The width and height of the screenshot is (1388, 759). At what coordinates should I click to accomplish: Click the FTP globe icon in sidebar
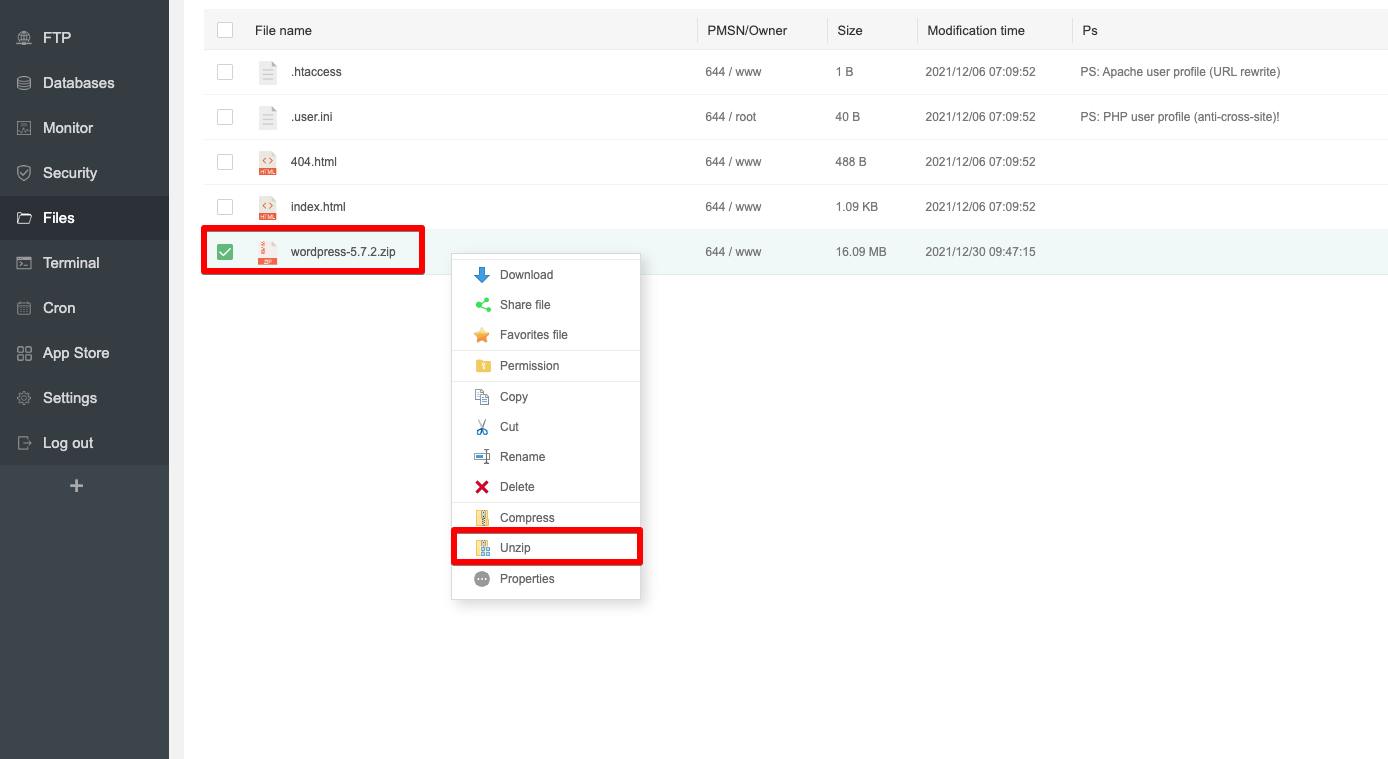[24, 38]
